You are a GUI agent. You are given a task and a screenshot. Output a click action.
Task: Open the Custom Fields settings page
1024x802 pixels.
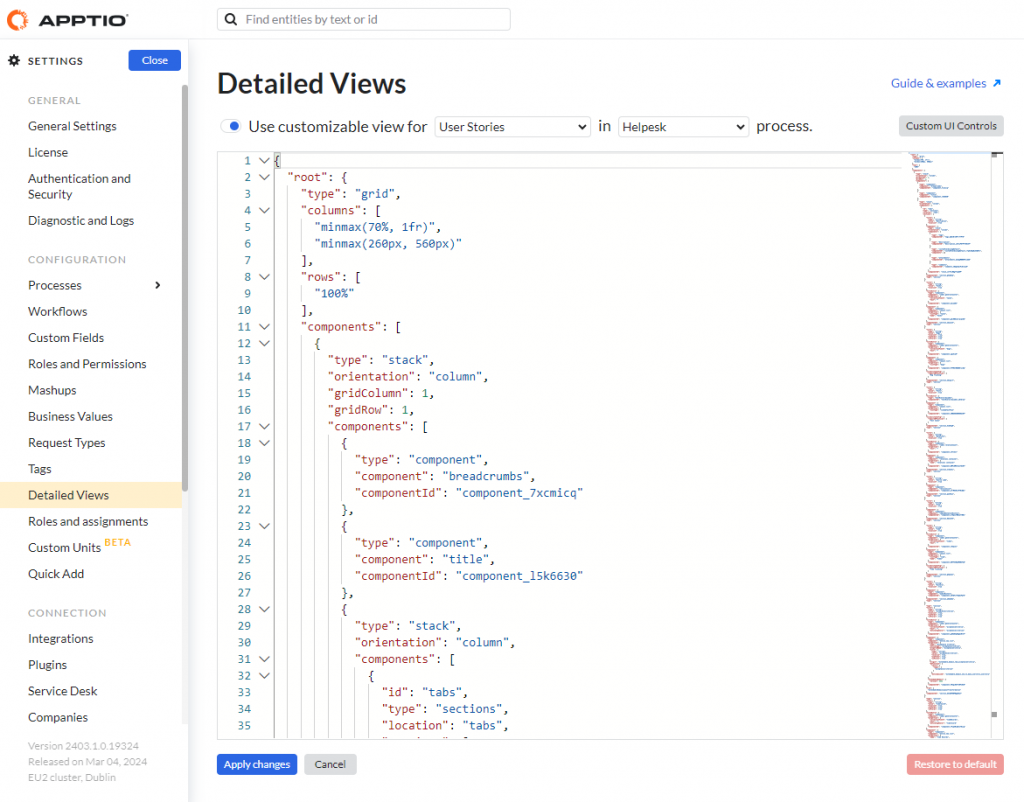pyautogui.click(x=66, y=338)
